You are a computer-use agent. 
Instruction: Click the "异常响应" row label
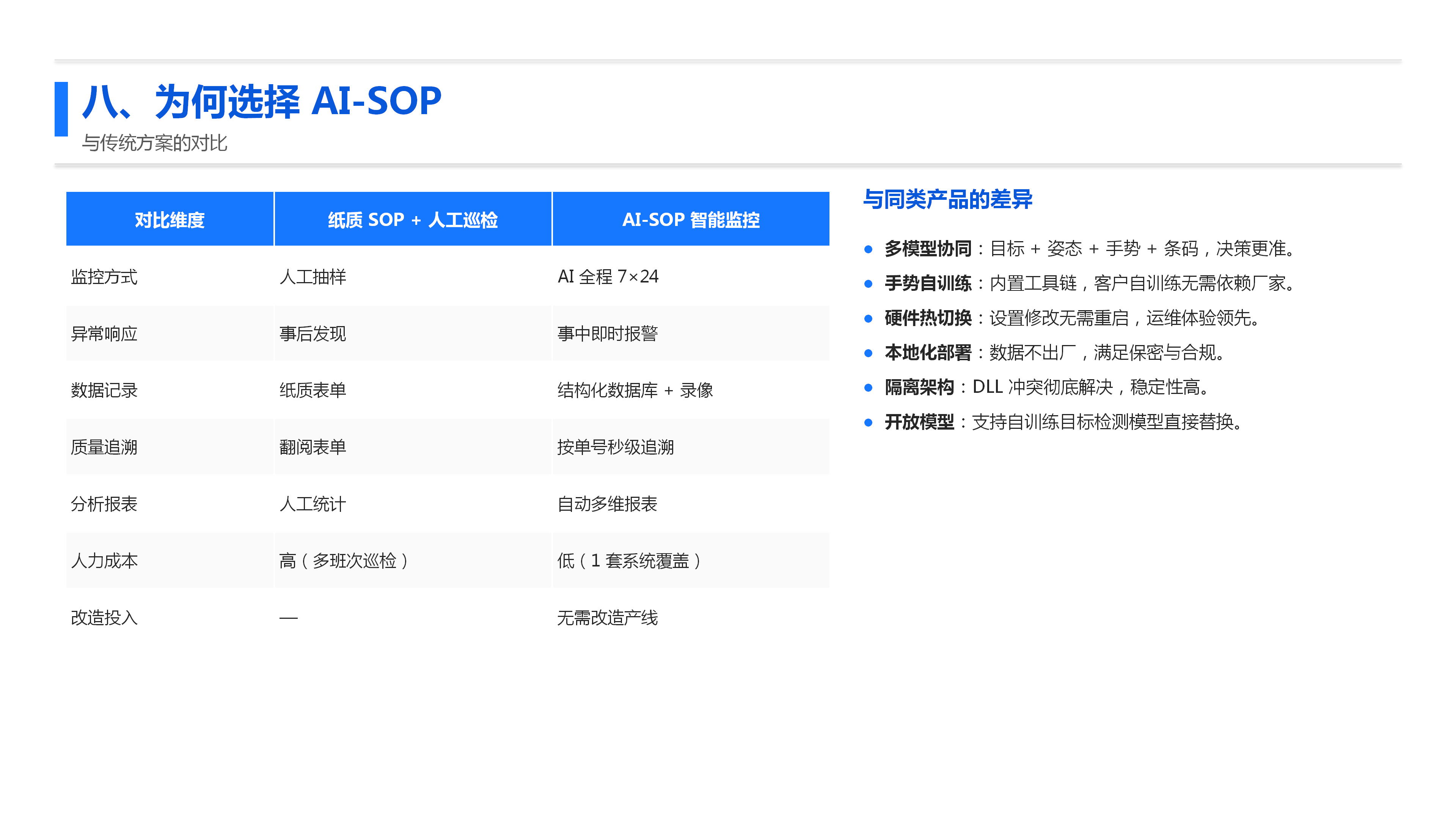pos(104,334)
